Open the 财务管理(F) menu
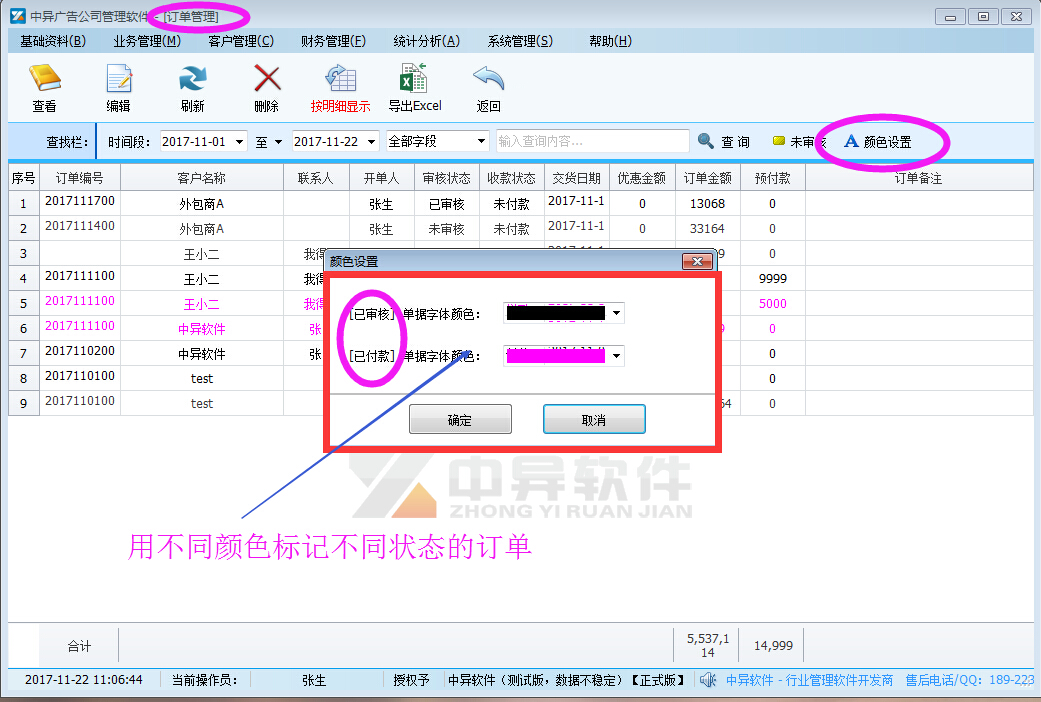 point(333,41)
